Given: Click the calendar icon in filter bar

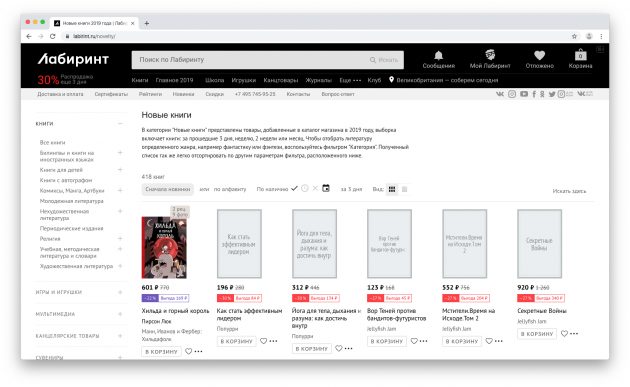Looking at the screenshot, I should click(x=326, y=188).
